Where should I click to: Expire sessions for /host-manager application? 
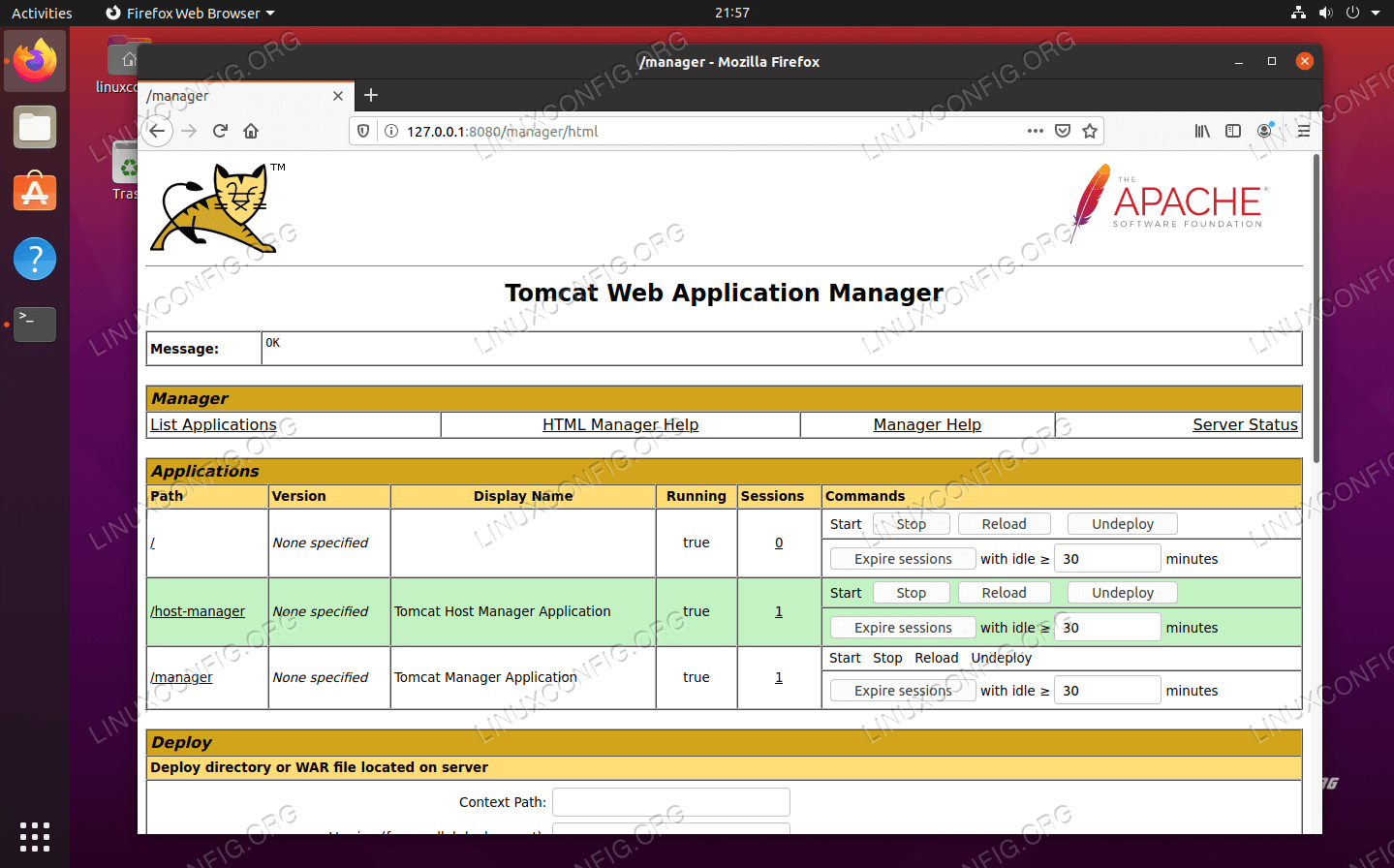click(x=903, y=628)
